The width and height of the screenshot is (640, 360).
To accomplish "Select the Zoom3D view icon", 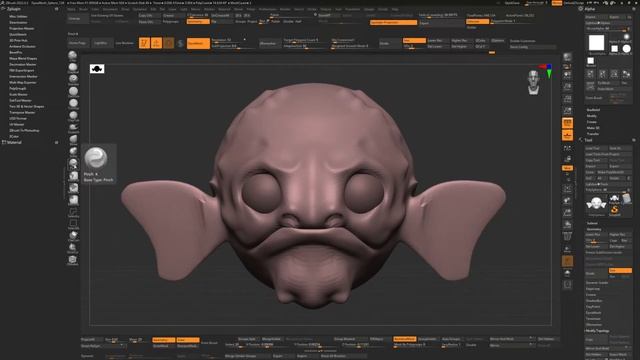I will 567,213.
